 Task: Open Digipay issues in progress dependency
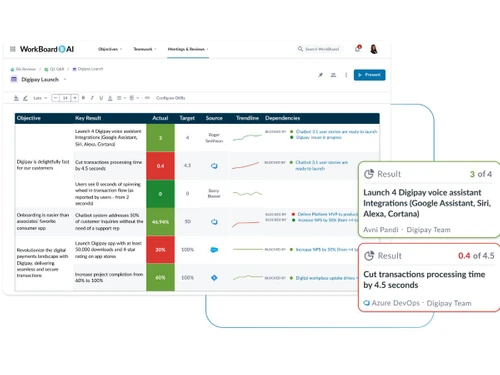click(318, 138)
